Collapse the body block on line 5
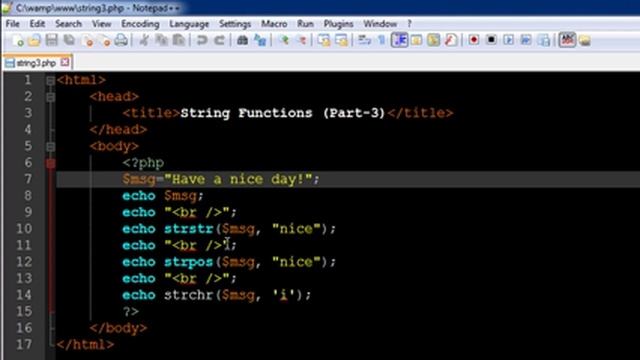 (x=50, y=147)
